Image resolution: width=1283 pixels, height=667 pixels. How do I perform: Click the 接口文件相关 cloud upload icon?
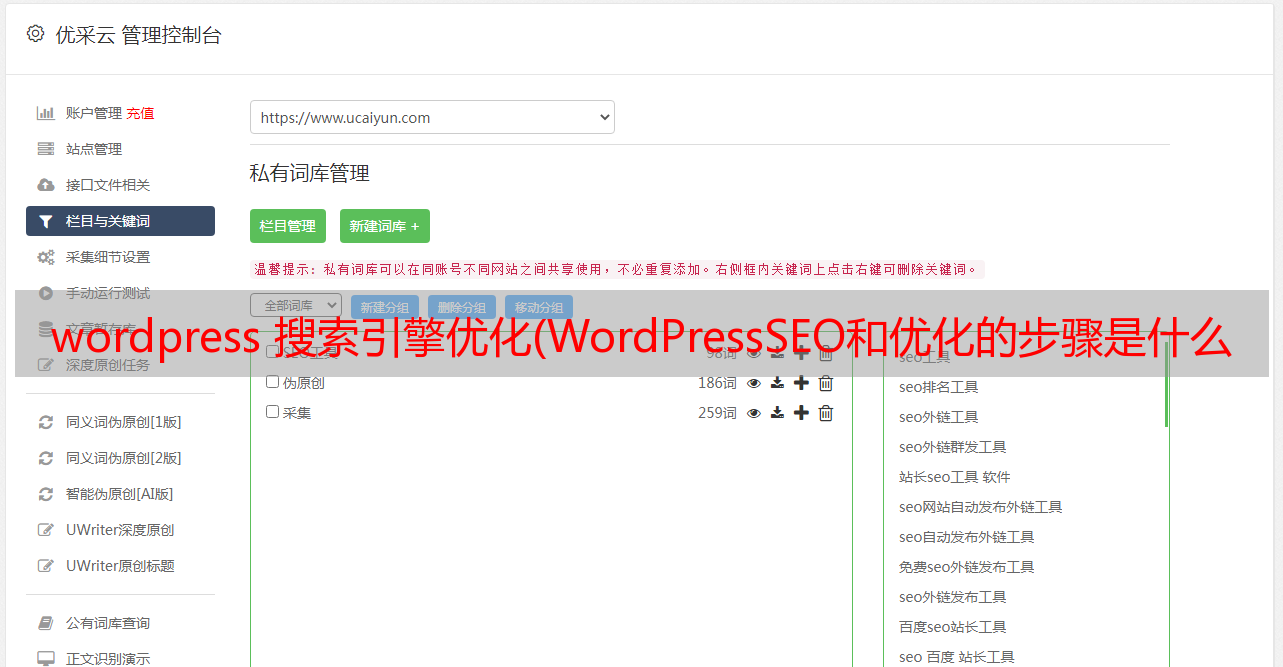pyautogui.click(x=45, y=185)
